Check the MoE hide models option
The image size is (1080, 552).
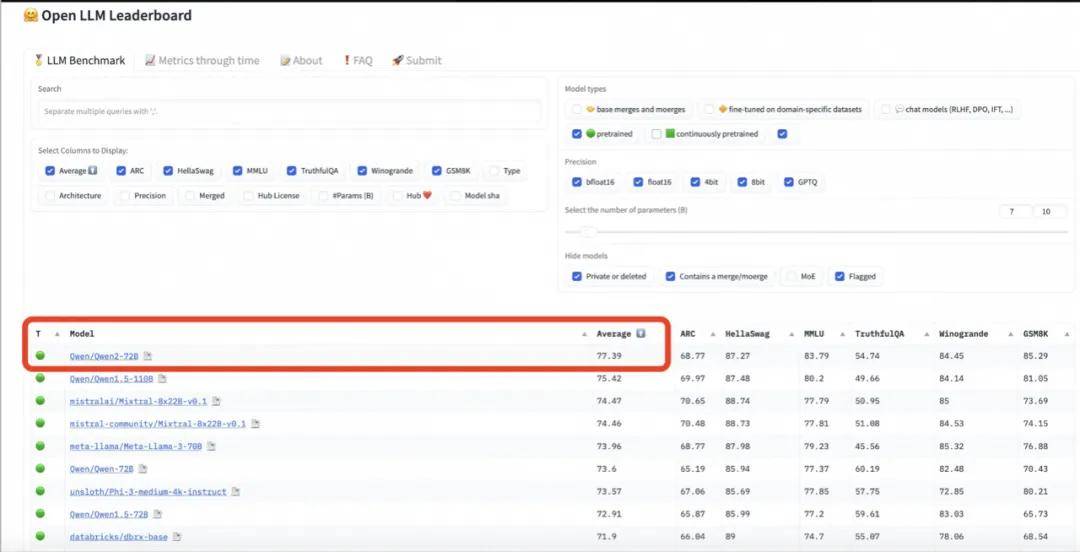click(x=791, y=276)
